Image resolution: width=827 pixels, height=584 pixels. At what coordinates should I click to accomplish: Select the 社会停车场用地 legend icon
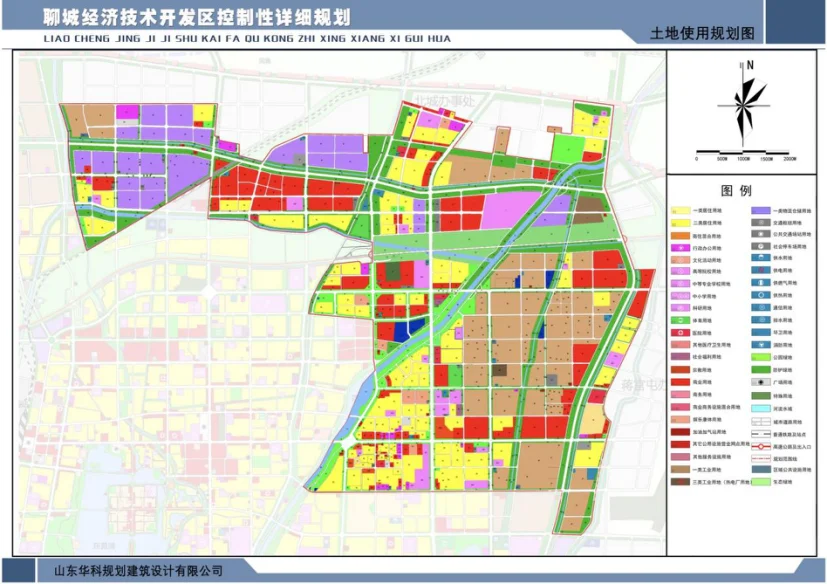(761, 247)
